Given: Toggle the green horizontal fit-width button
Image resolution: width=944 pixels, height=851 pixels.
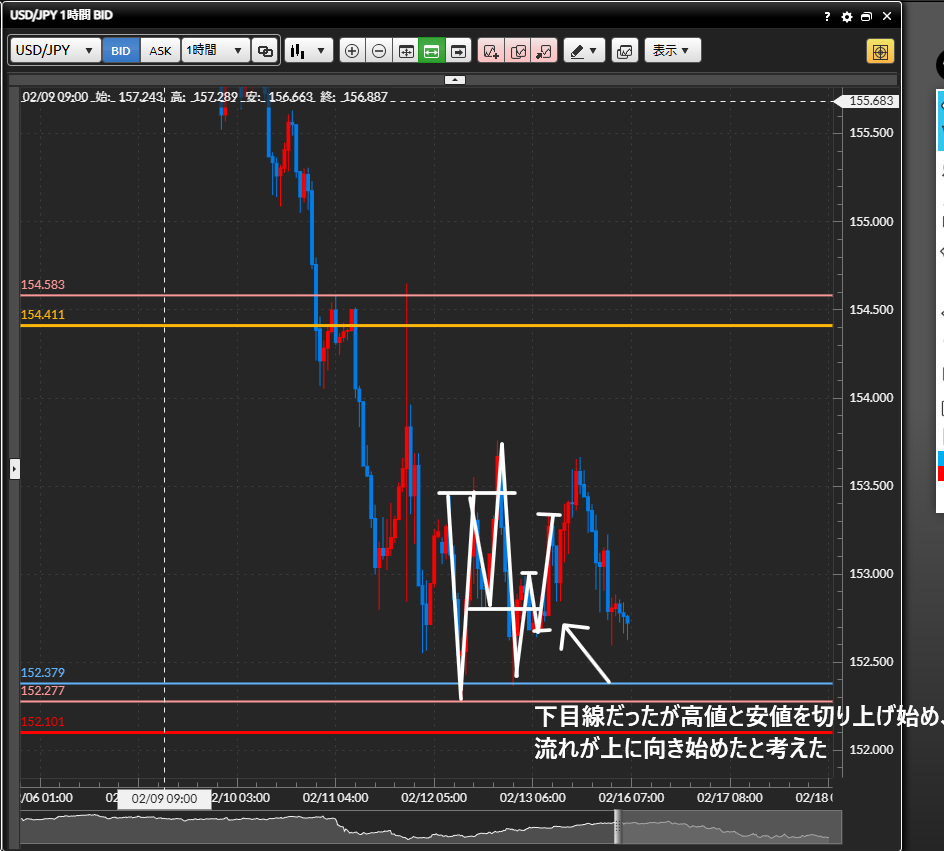Looking at the screenshot, I should [x=432, y=51].
